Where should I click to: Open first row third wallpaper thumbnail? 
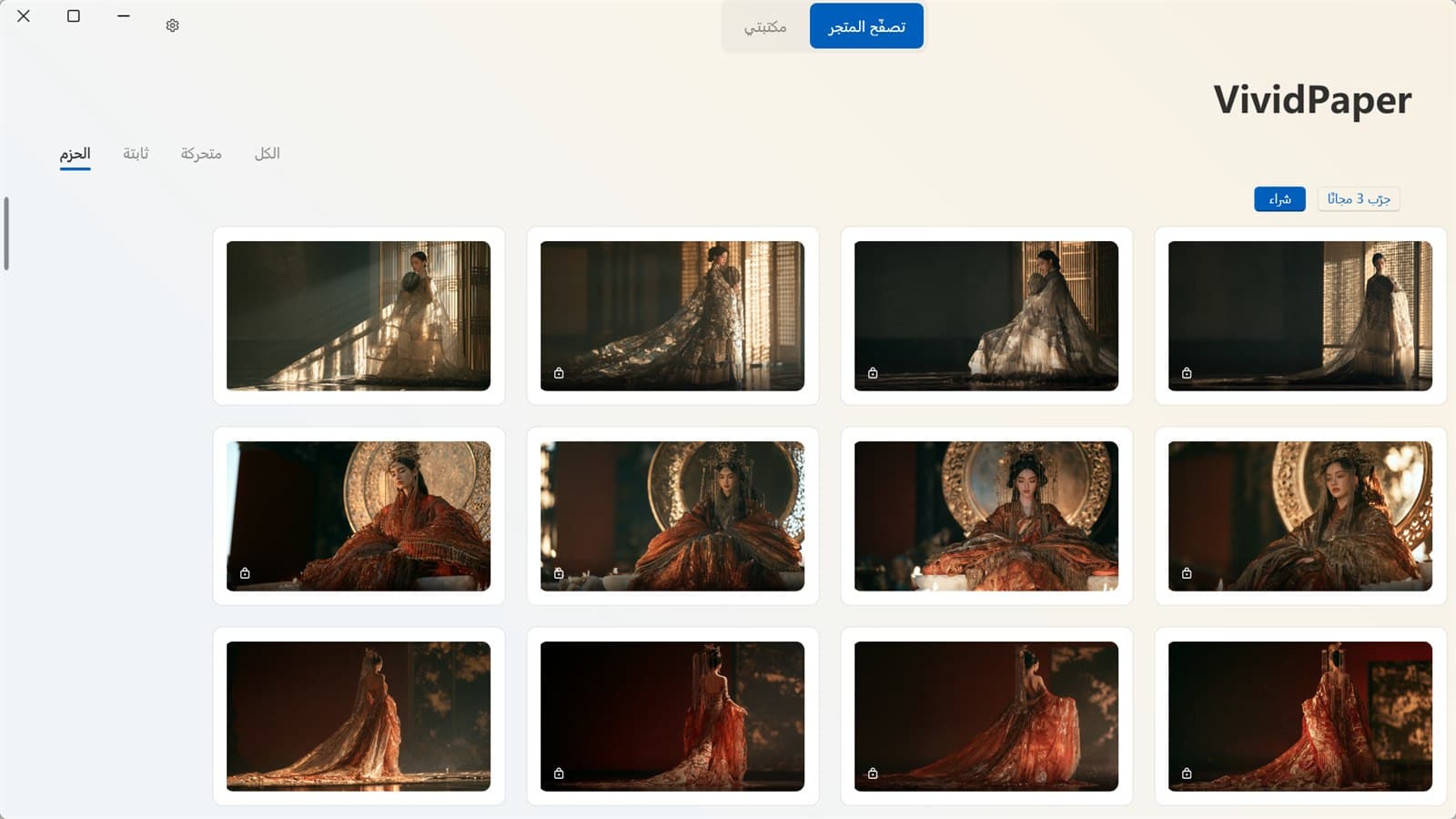coord(986,316)
